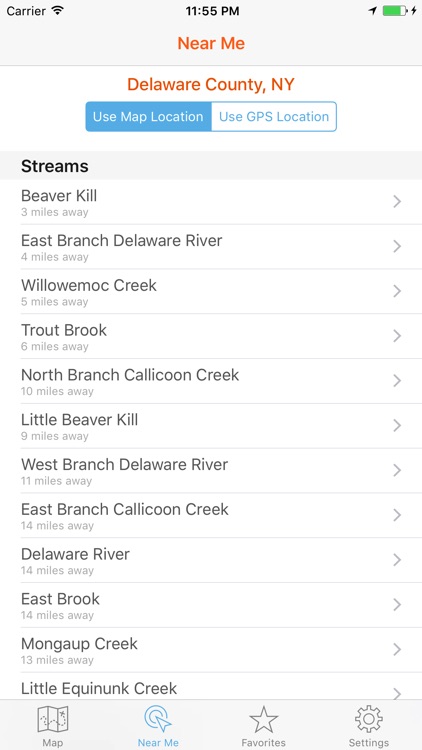Tap chevron beside Delaware River row
Image resolution: width=422 pixels, height=750 pixels.
coord(397,560)
